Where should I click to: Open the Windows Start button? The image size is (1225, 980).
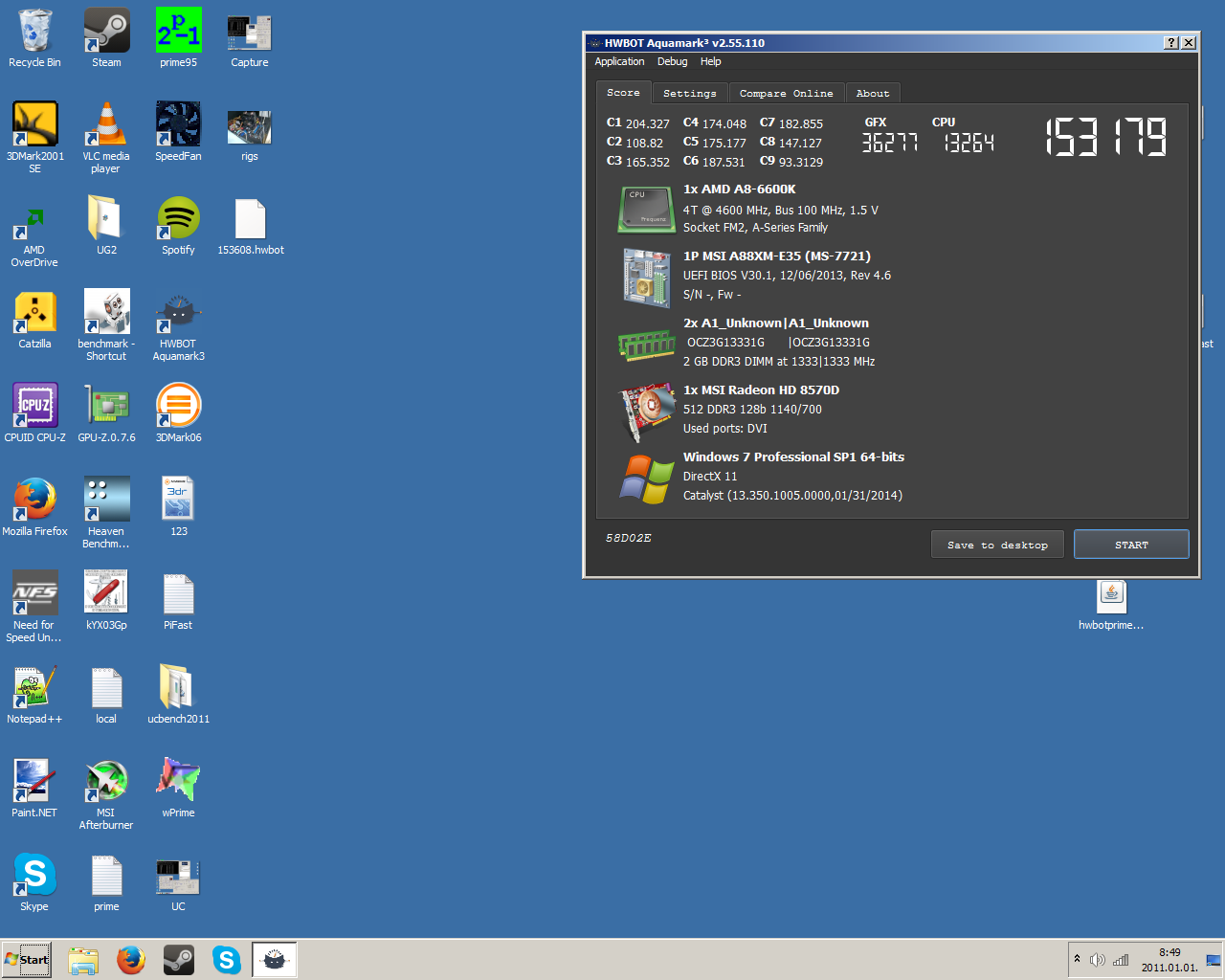(26, 960)
